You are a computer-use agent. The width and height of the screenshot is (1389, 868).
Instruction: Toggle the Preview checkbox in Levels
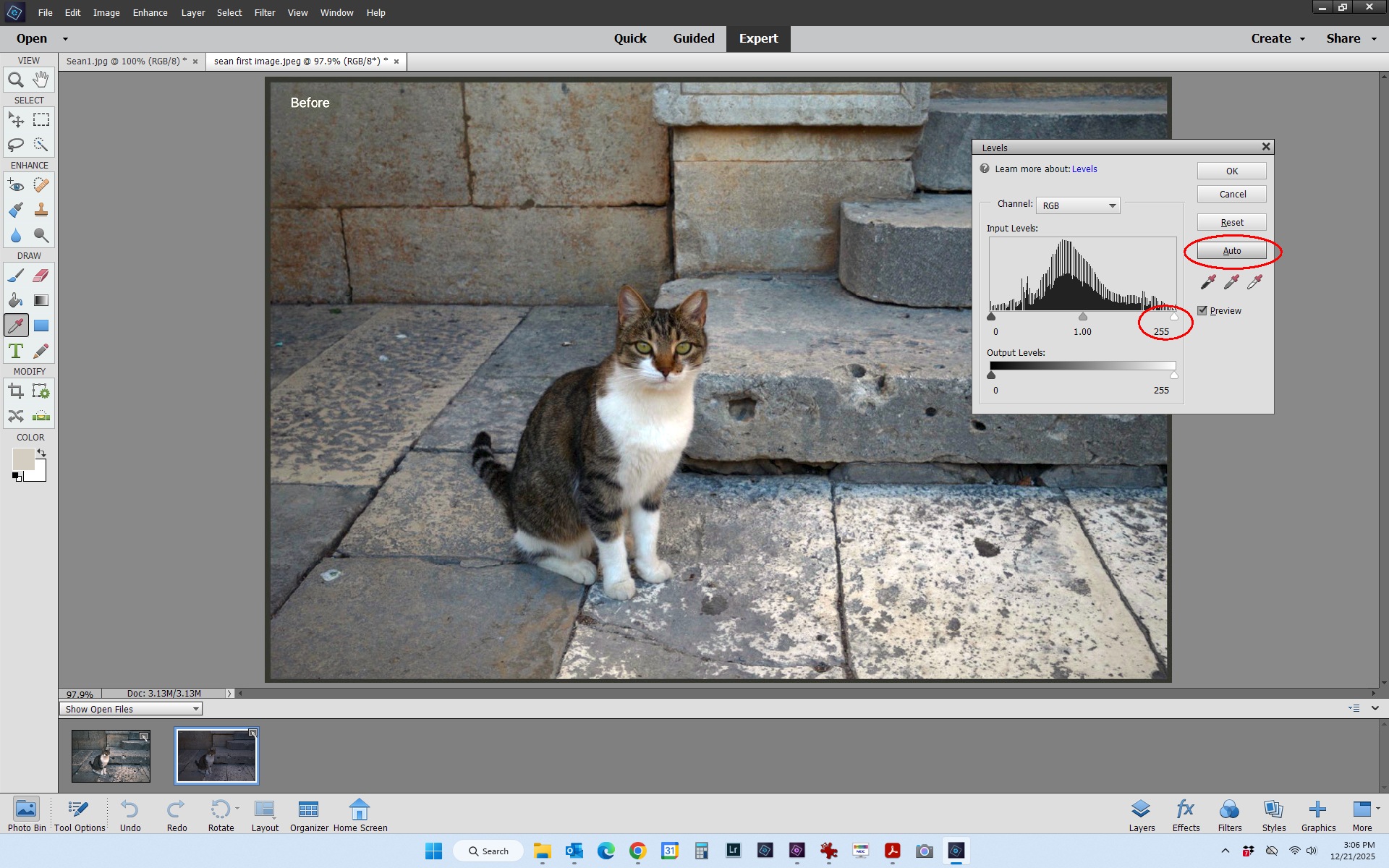pos(1202,310)
